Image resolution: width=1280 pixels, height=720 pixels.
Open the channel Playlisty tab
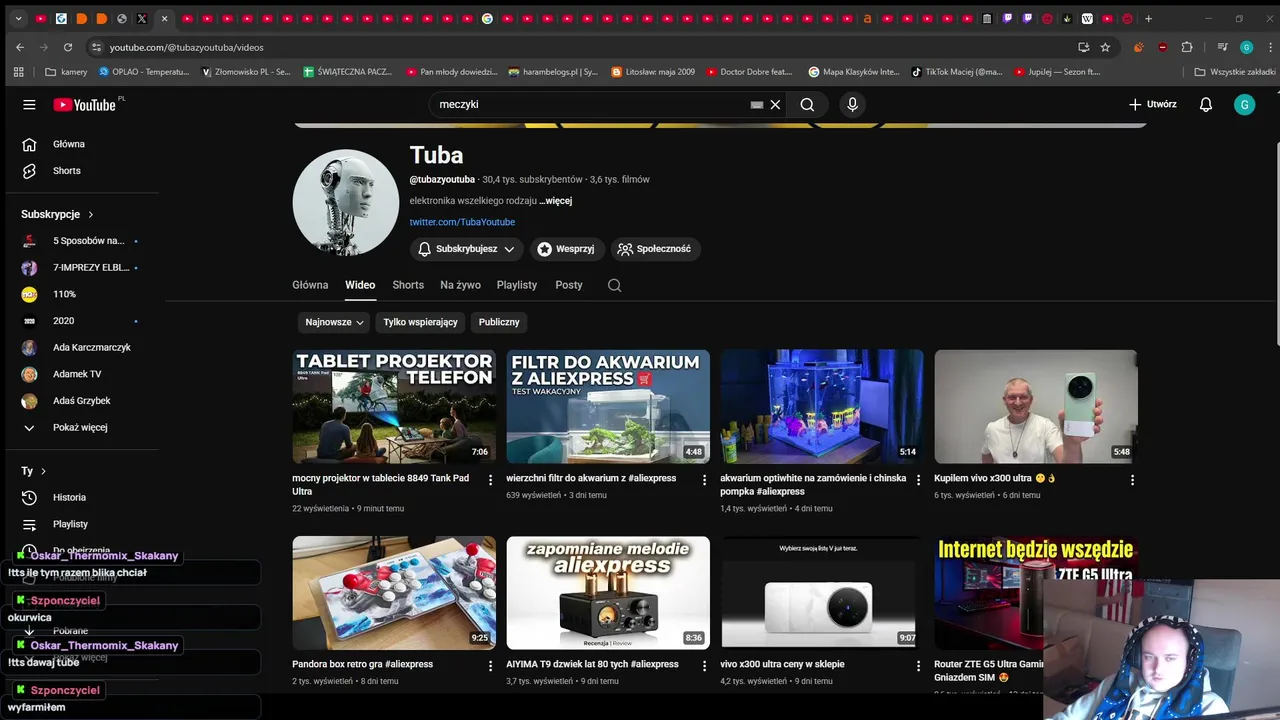[x=517, y=285]
